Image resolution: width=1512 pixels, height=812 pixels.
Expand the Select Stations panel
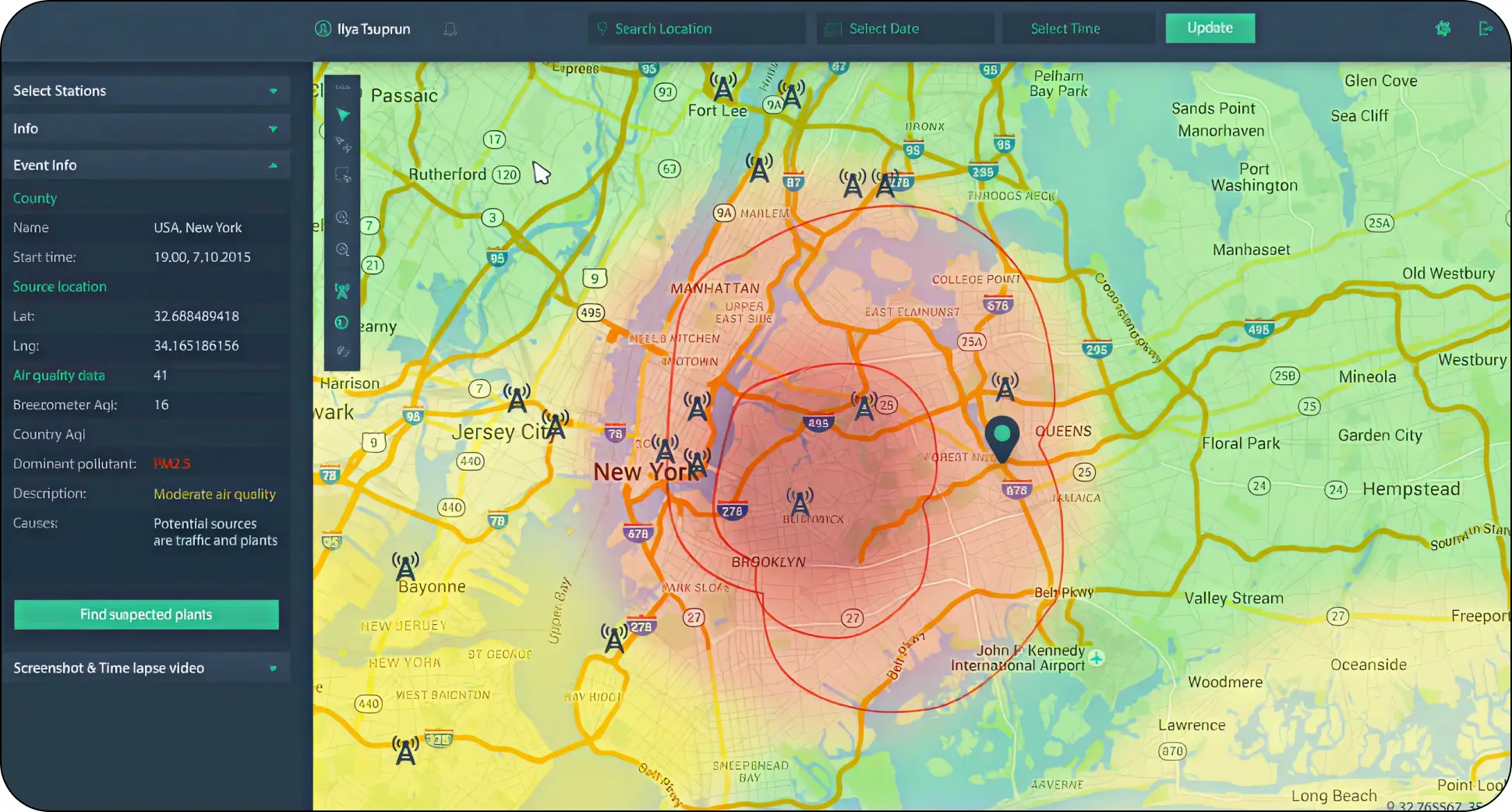point(146,91)
